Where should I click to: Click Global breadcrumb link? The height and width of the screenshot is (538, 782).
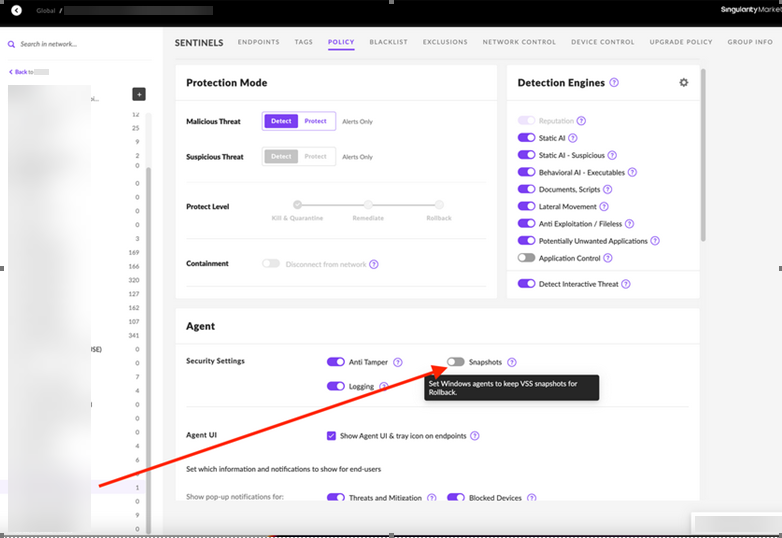pos(45,10)
